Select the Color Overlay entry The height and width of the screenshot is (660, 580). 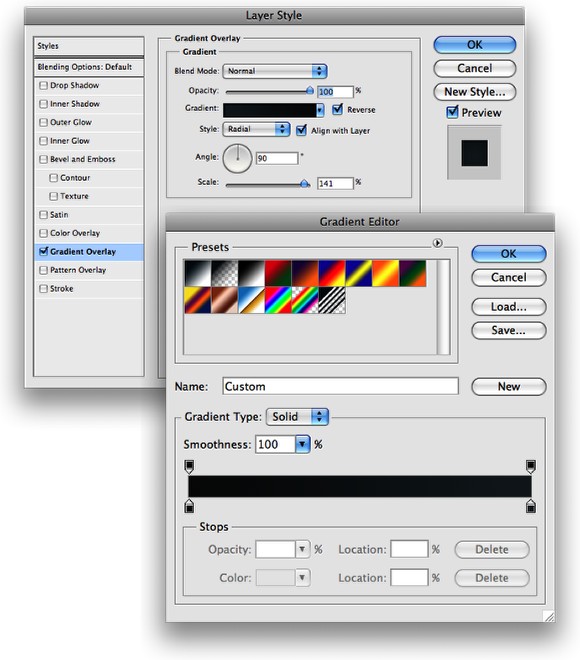pos(89,233)
